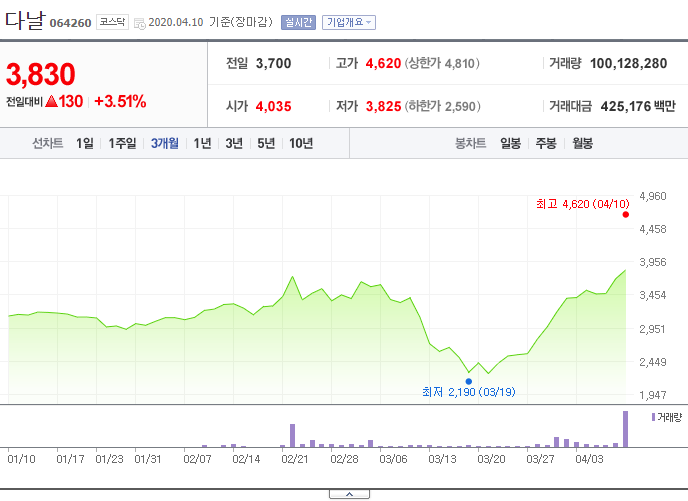Image resolution: width=688 pixels, height=501 pixels.
Task: Click the red 최고 4,620 high point marker
Action: pyautogui.click(x=626, y=215)
